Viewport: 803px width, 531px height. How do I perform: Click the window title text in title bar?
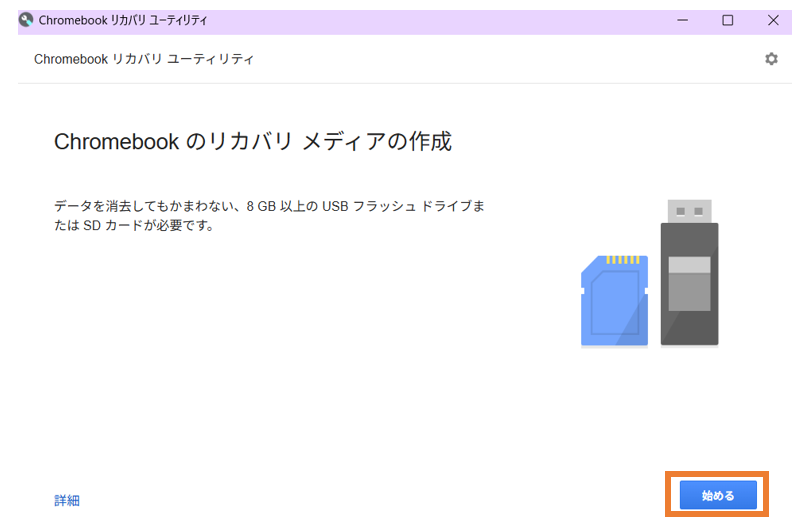123,20
